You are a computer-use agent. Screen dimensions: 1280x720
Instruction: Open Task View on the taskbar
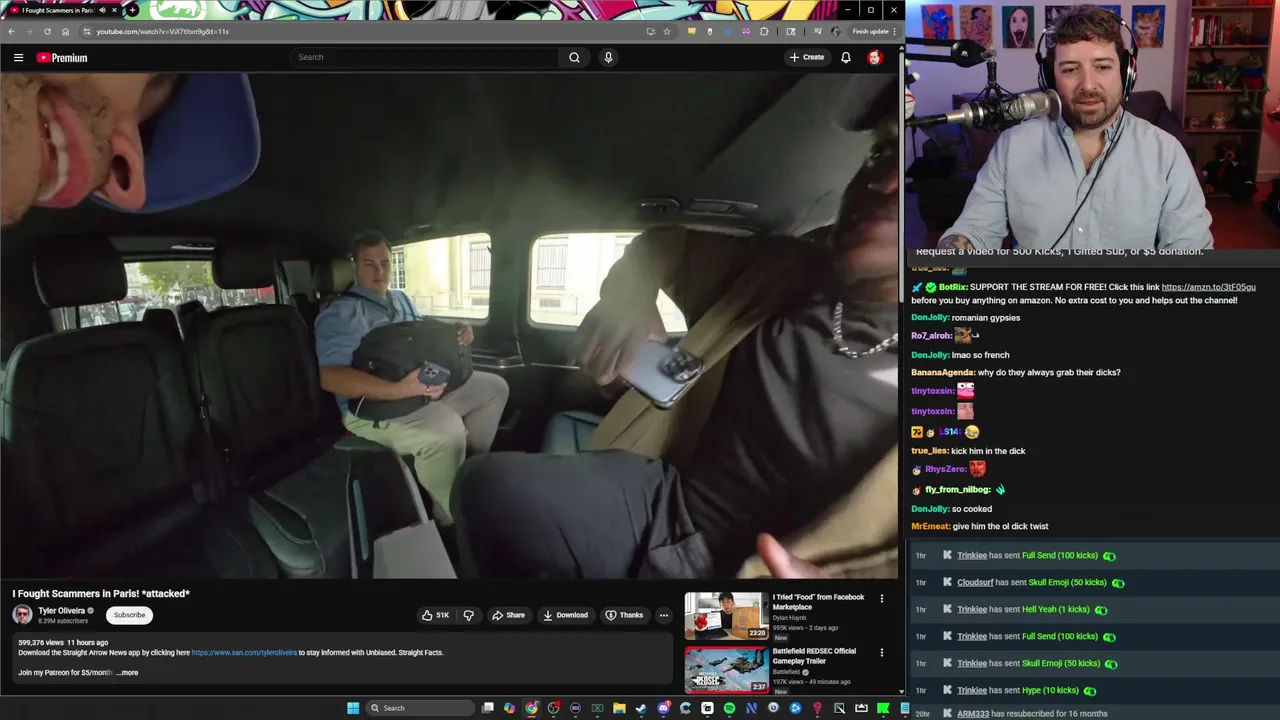[487, 708]
